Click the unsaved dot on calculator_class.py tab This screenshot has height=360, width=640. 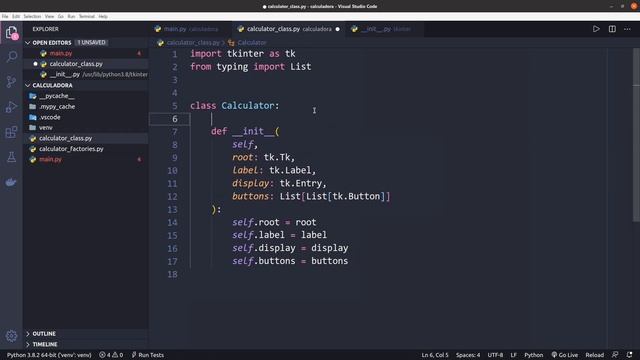point(338,29)
